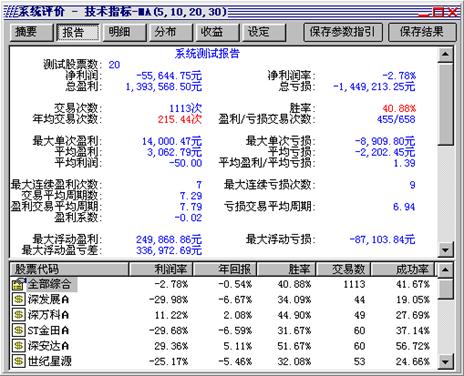The height and width of the screenshot is (376, 464).
Task: Click the red value 215.44次
Action: [x=180, y=119]
